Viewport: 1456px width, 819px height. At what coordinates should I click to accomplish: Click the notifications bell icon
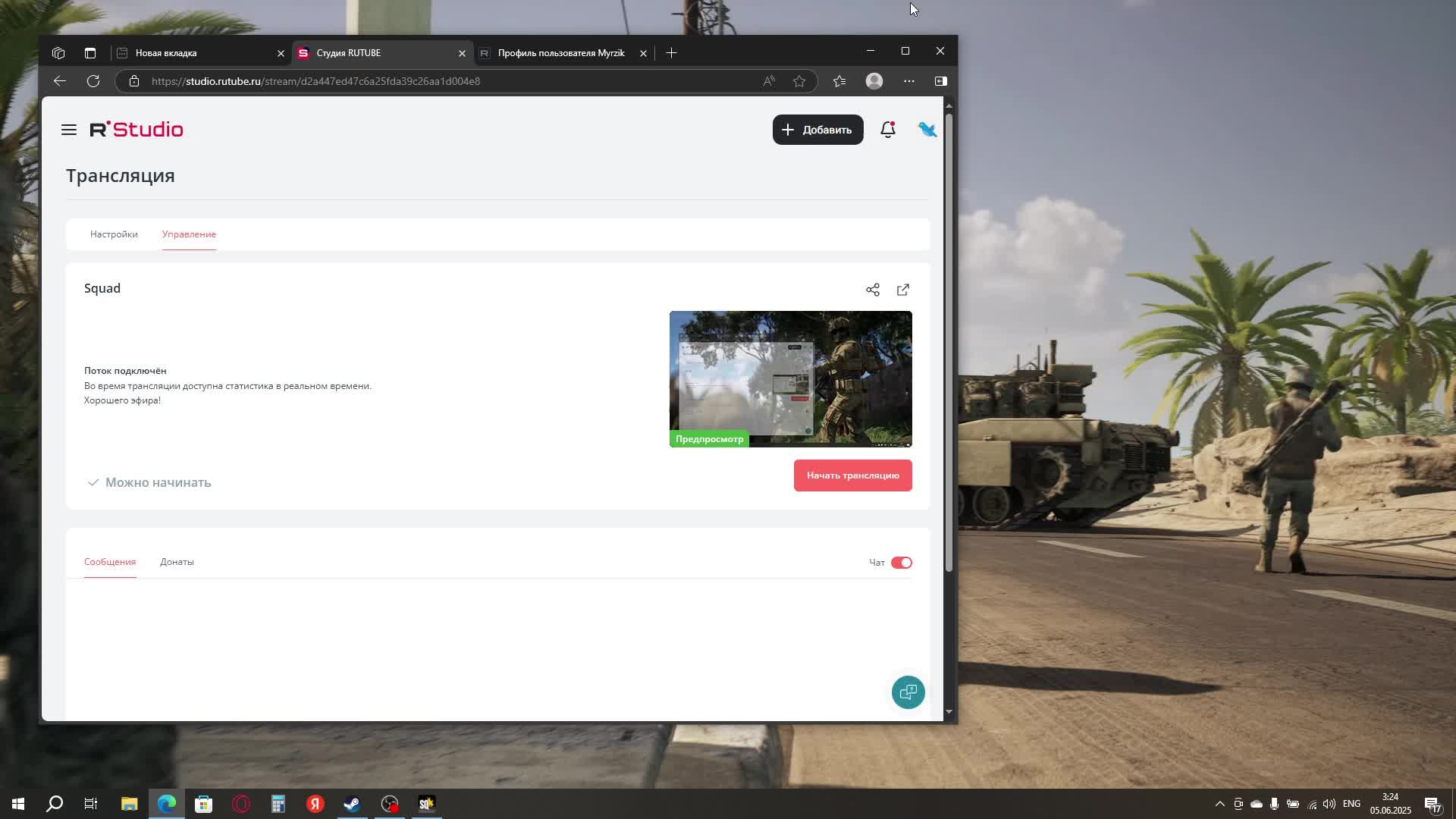pos(888,130)
